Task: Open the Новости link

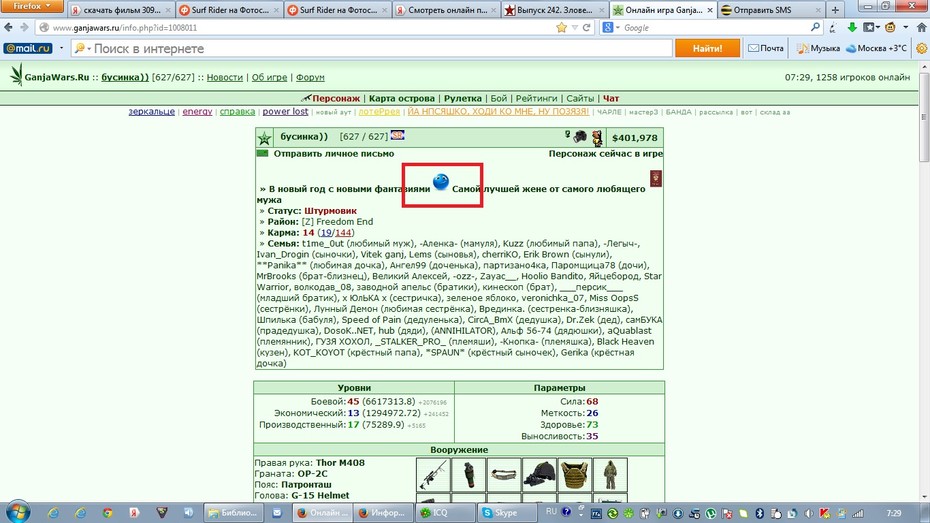Action: pyautogui.click(x=225, y=77)
